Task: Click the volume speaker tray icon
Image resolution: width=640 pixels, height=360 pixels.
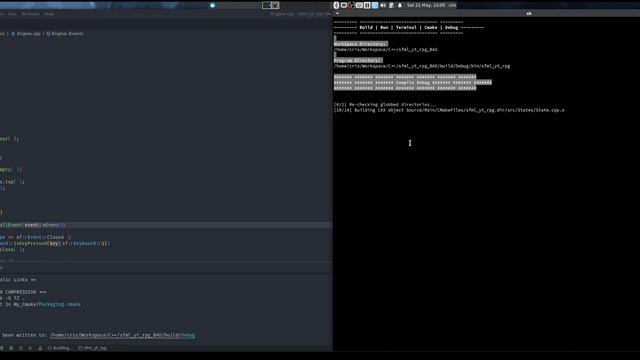Action: (383, 5)
